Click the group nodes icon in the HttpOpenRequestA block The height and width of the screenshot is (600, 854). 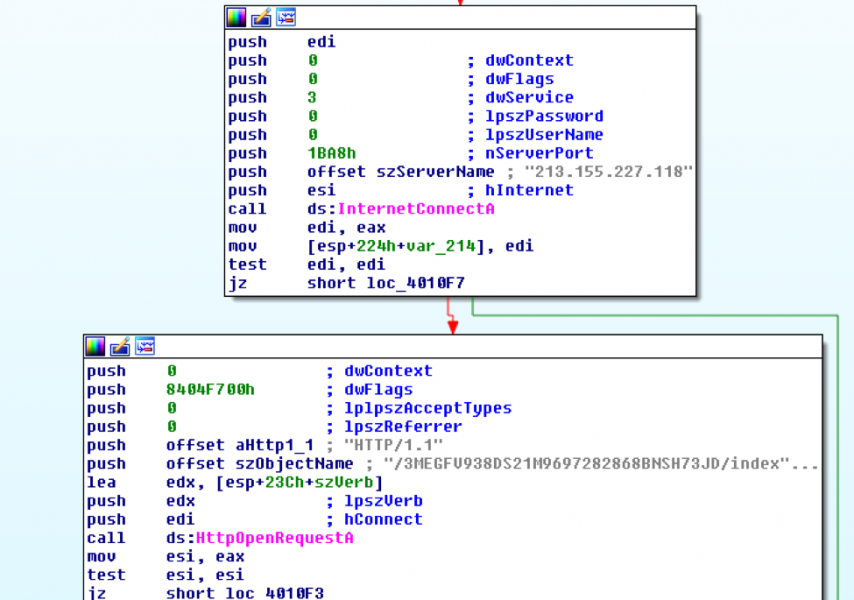coord(145,346)
